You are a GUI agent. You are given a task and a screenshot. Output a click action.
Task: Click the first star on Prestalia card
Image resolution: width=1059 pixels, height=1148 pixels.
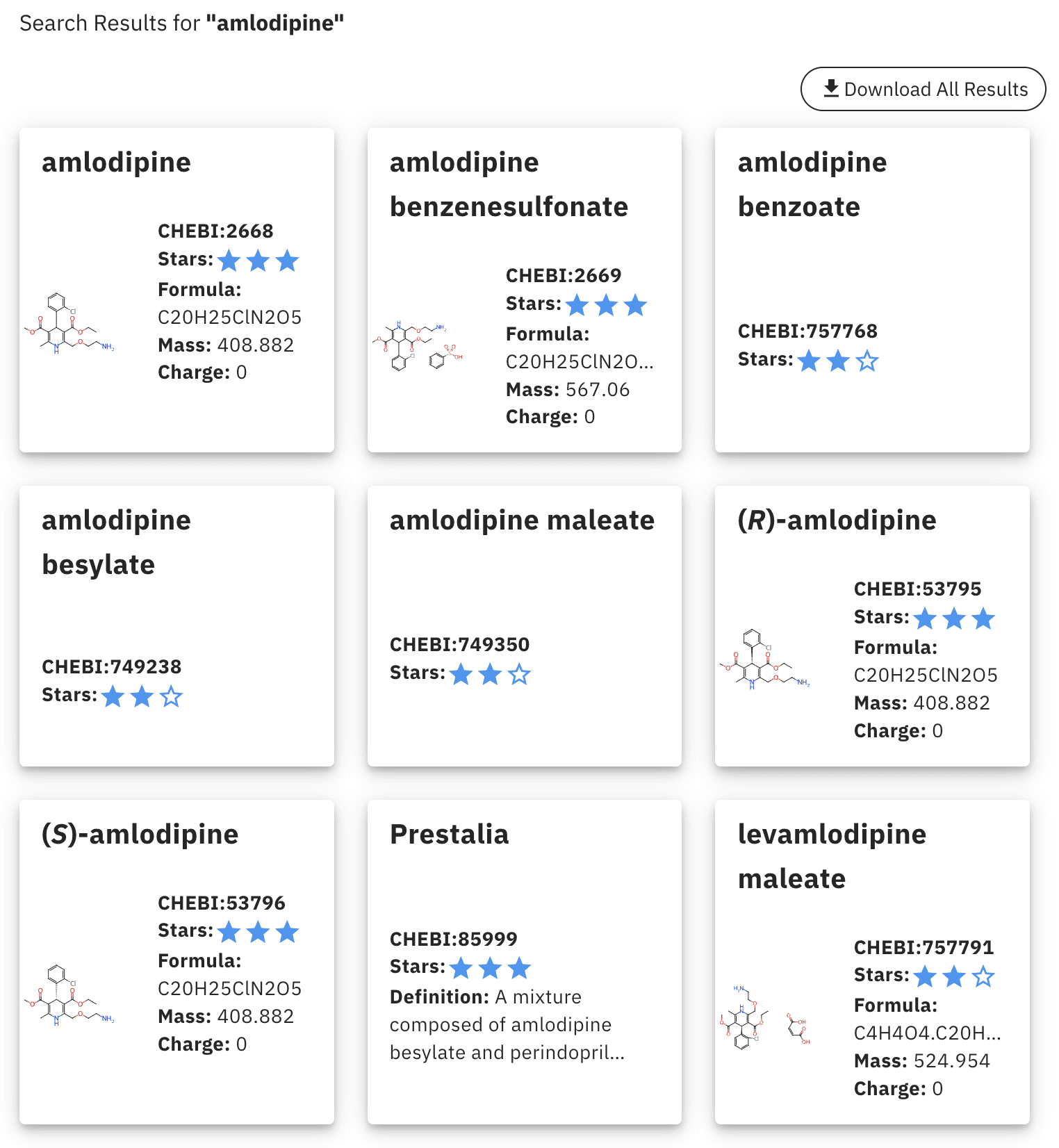point(461,968)
